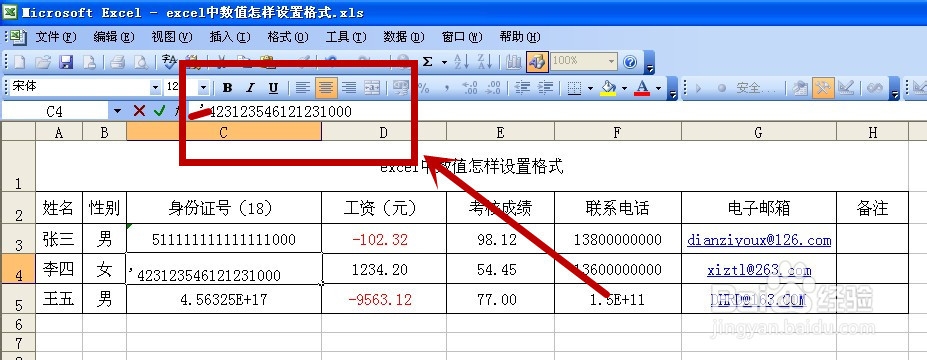
Task: Open the Visual Basic Editor icon
Action: pos(800,88)
